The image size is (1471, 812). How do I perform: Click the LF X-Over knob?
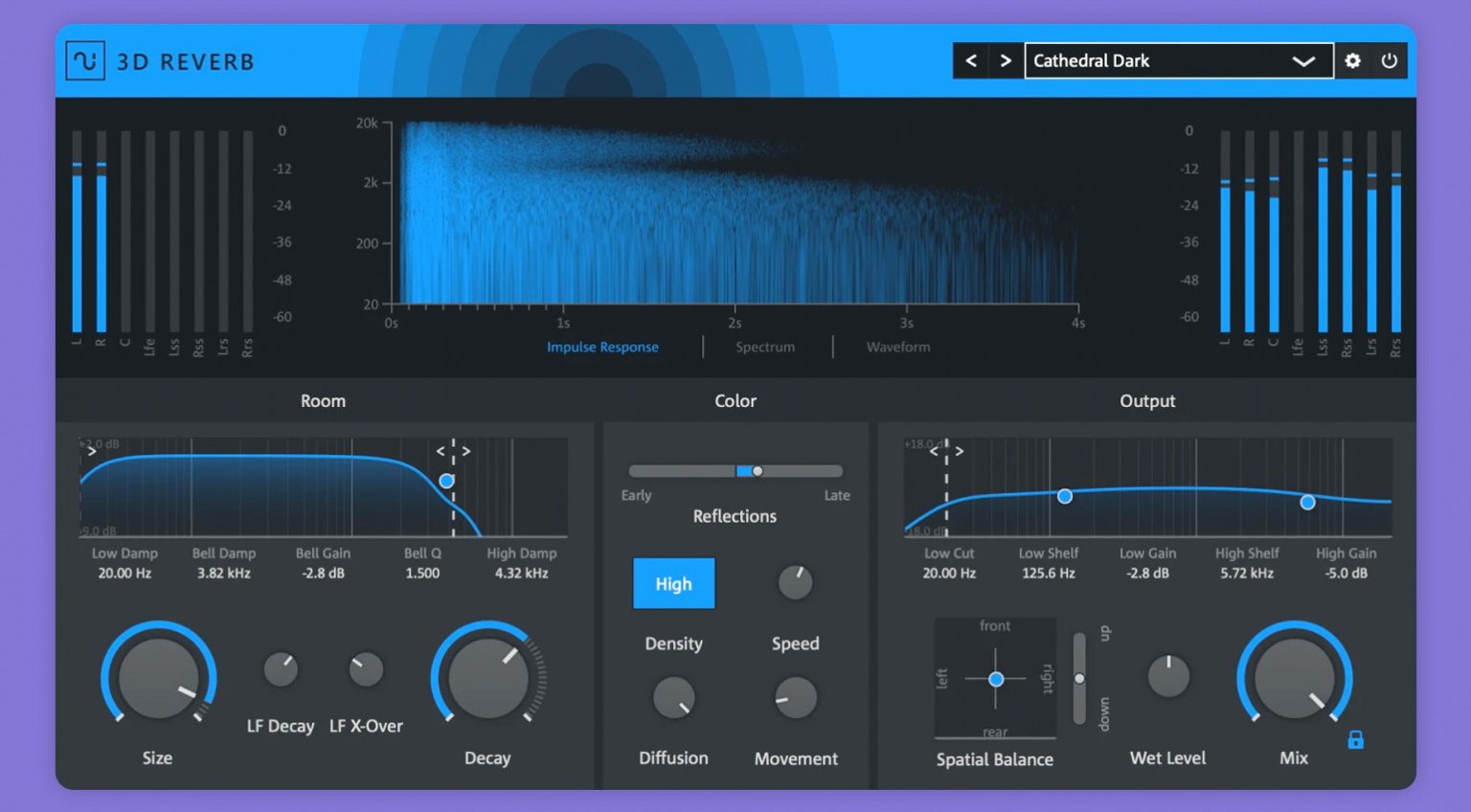click(x=367, y=666)
